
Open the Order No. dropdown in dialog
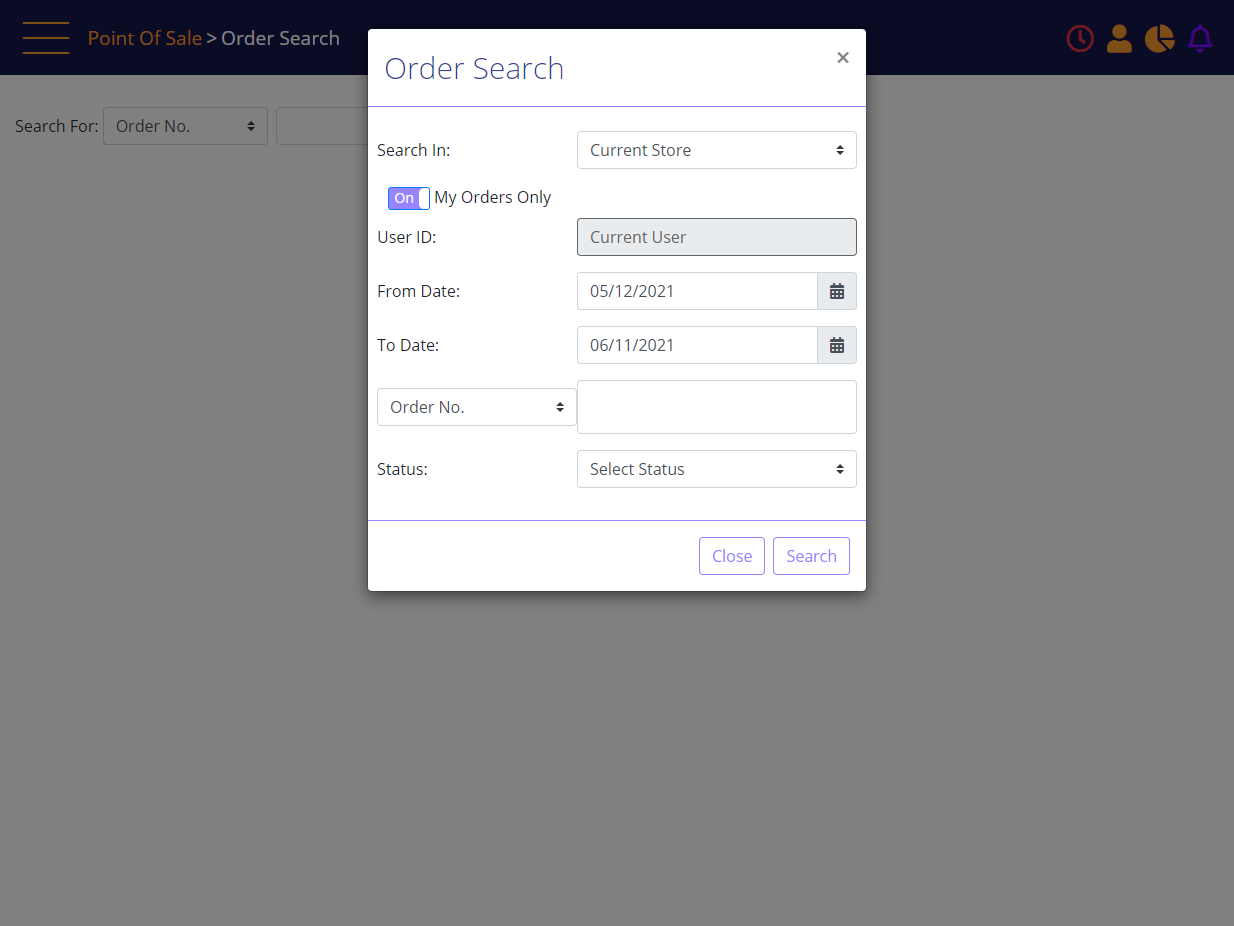pos(477,407)
